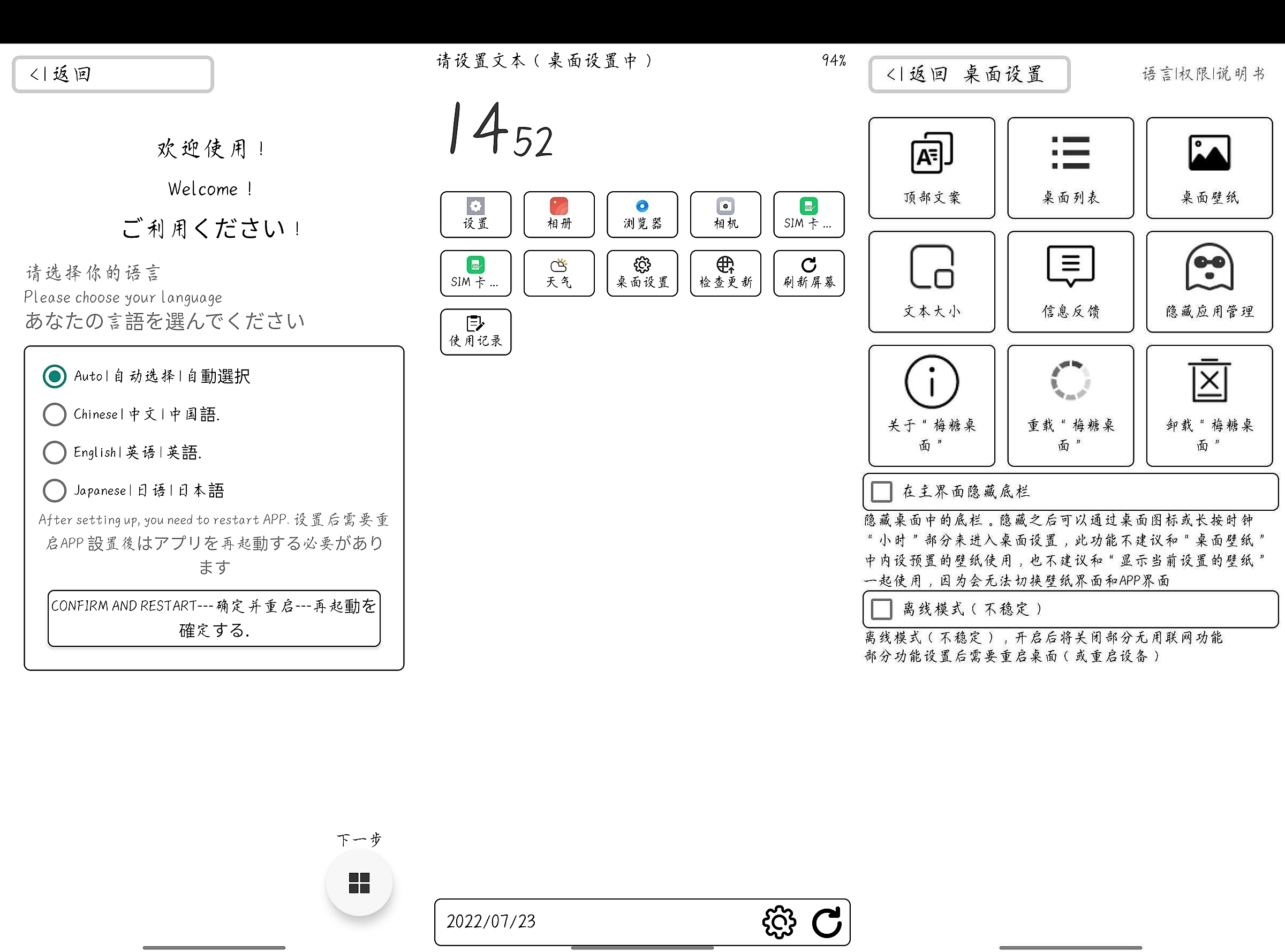Open the 桌面列表 desktop list setting
This screenshot has width=1285, height=952.
coord(1070,168)
